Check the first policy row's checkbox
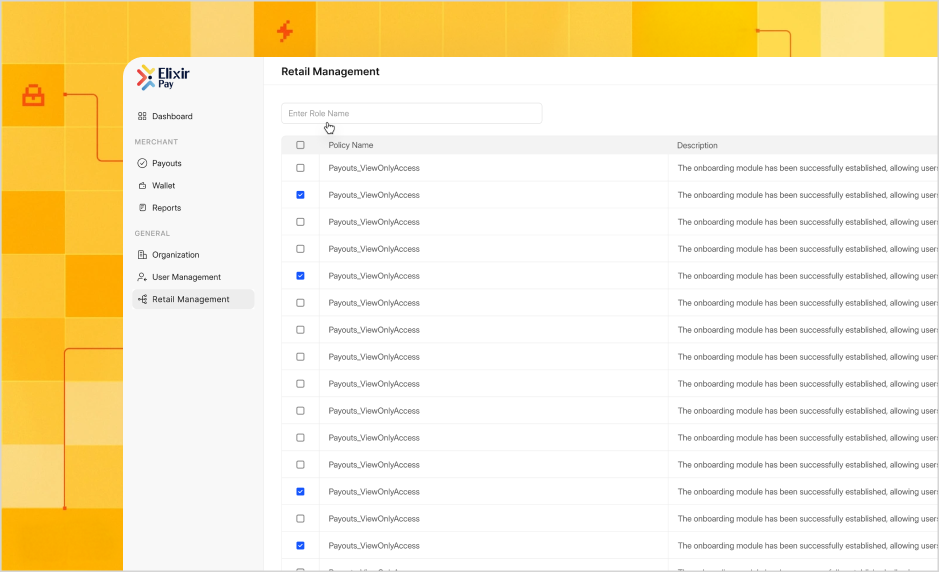The image size is (939, 572). click(x=300, y=168)
